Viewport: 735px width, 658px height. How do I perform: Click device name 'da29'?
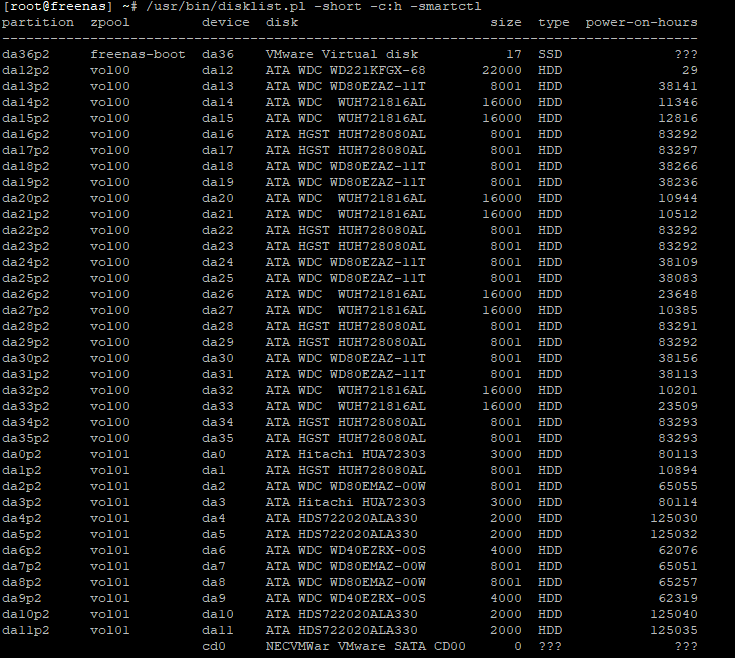pyautogui.click(x=218, y=342)
